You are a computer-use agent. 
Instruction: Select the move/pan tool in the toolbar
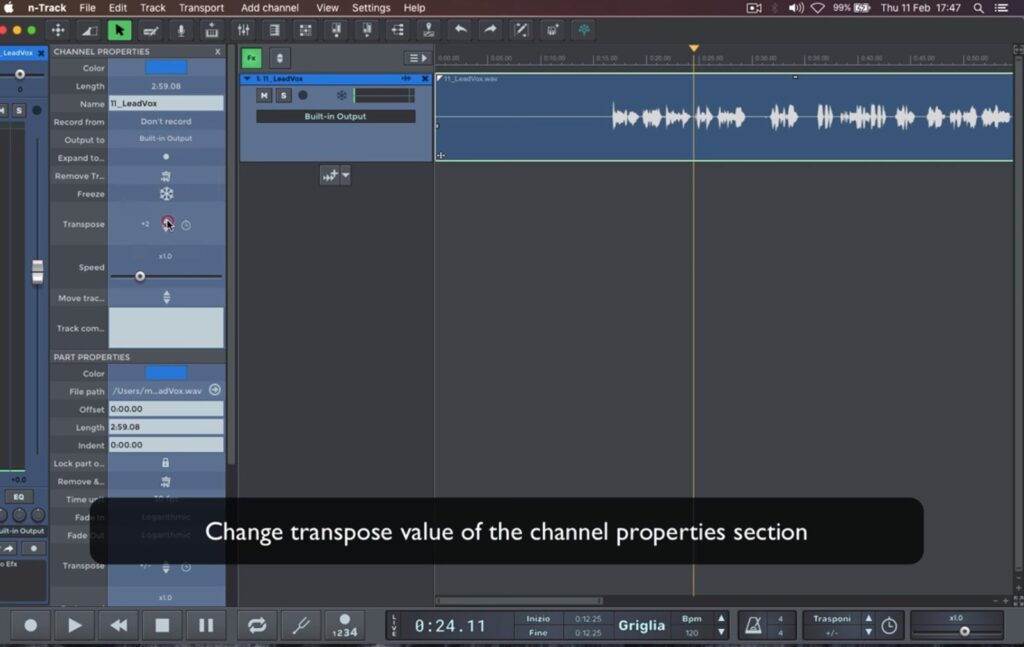point(58,30)
